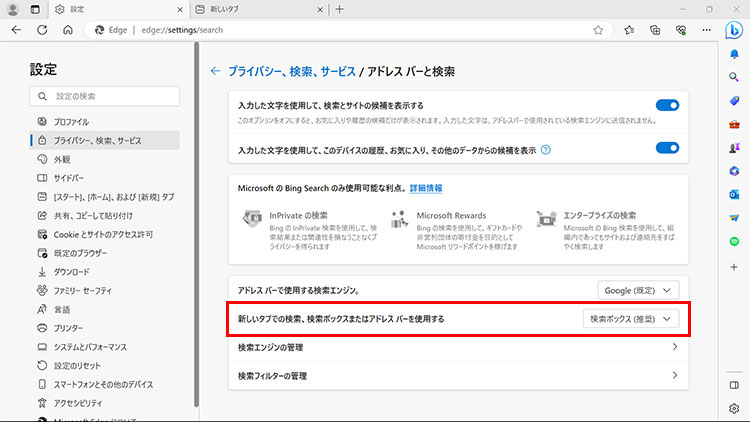Open Bing Copilot icon in top-right corner
The image size is (750, 422).
click(x=734, y=29)
